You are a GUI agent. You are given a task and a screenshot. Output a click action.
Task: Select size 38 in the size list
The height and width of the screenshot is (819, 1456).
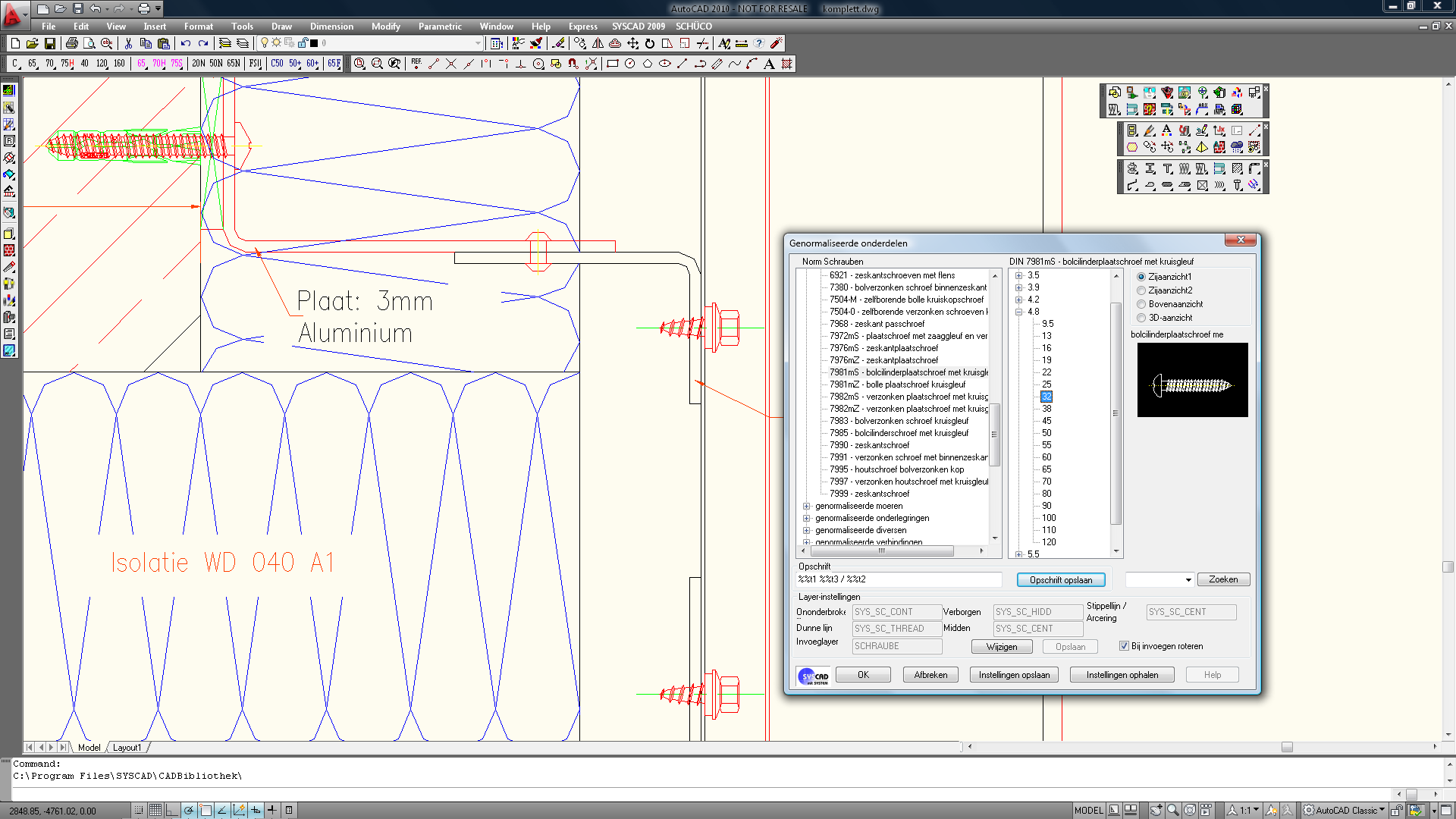coord(1046,409)
